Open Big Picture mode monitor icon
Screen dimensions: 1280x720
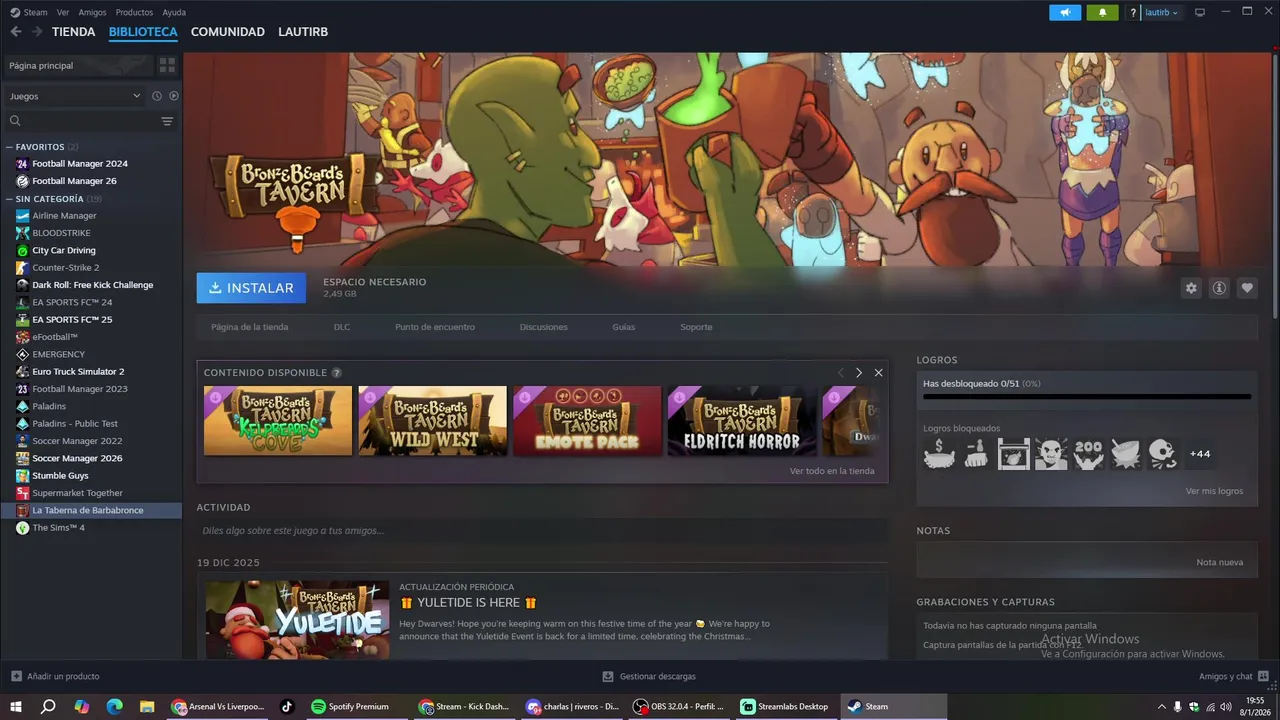tap(1200, 12)
